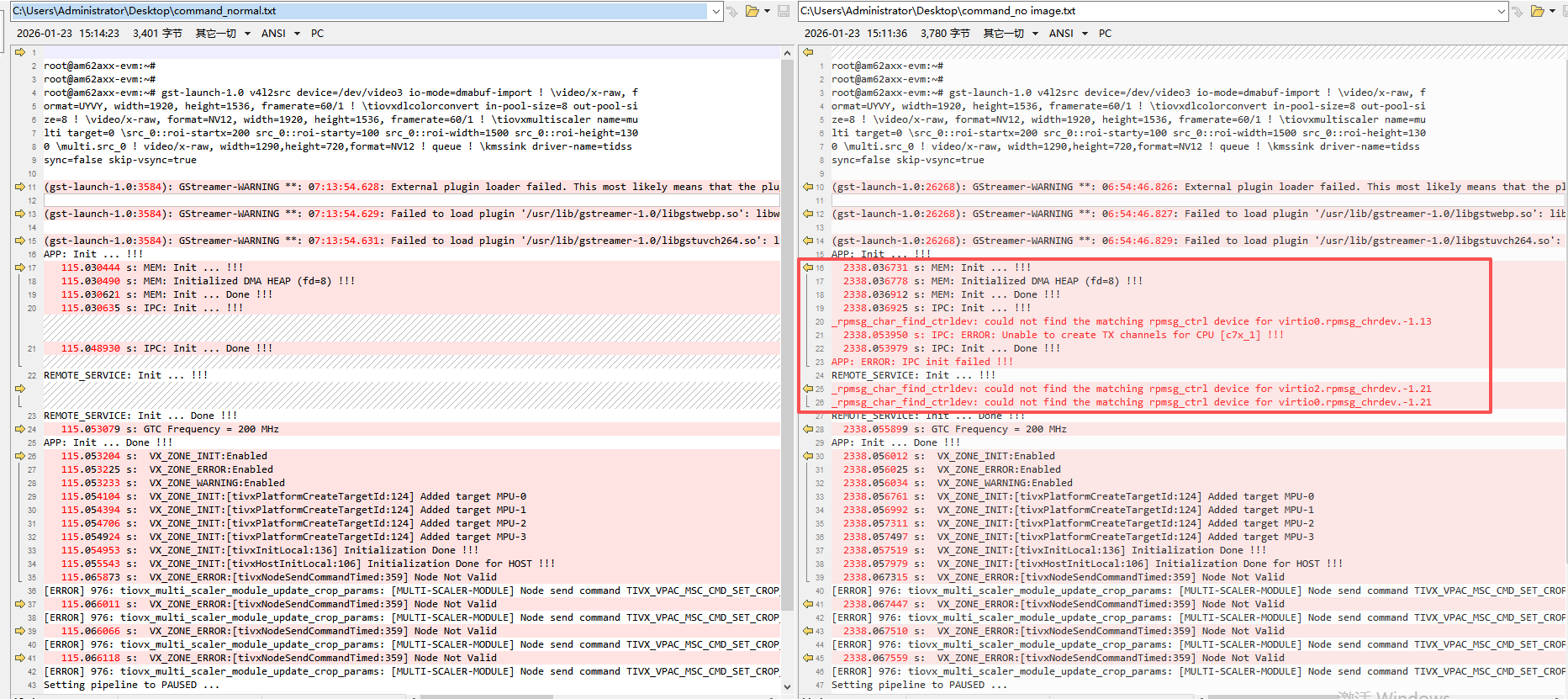This screenshot has height=699, width=1568.
Task: Copy left line 13 section to right
Action: 20,214
